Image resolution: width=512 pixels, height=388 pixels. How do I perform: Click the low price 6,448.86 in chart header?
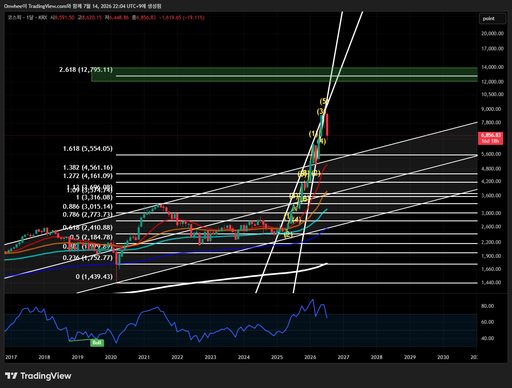click(119, 17)
